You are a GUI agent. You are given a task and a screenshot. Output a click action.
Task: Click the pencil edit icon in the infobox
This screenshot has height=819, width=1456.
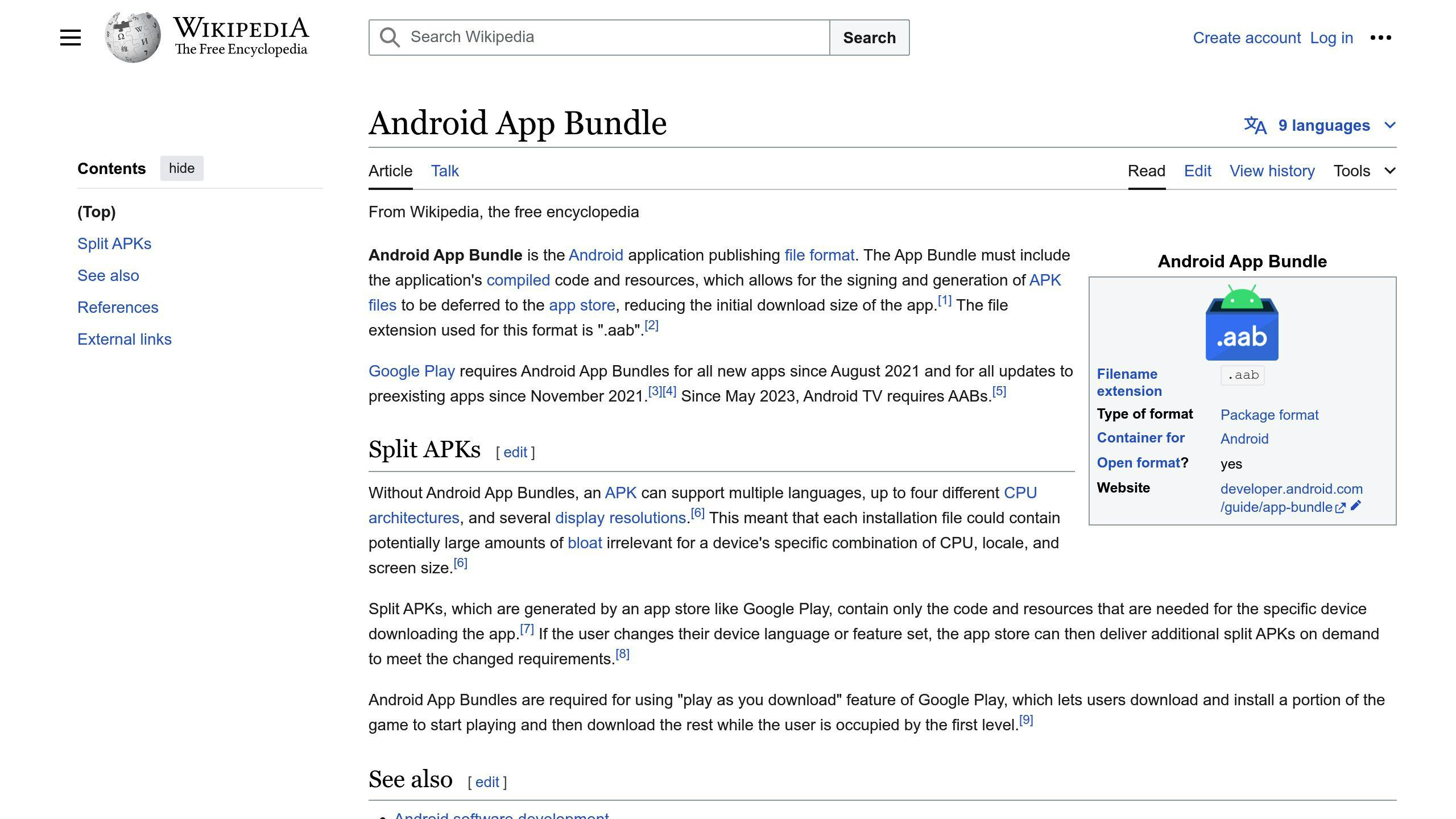tap(1358, 506)
